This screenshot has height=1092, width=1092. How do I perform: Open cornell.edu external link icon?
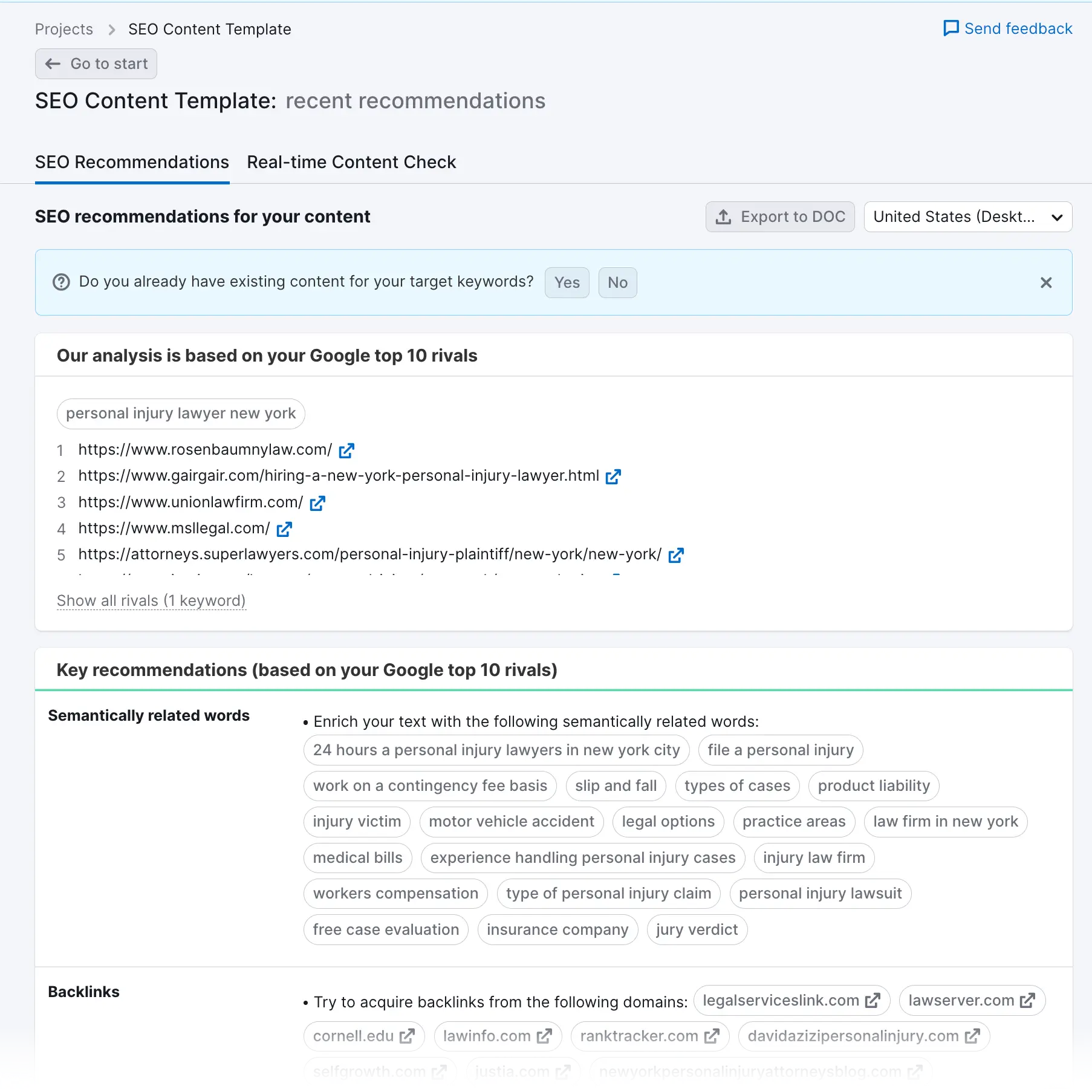tap(408, 1036)
